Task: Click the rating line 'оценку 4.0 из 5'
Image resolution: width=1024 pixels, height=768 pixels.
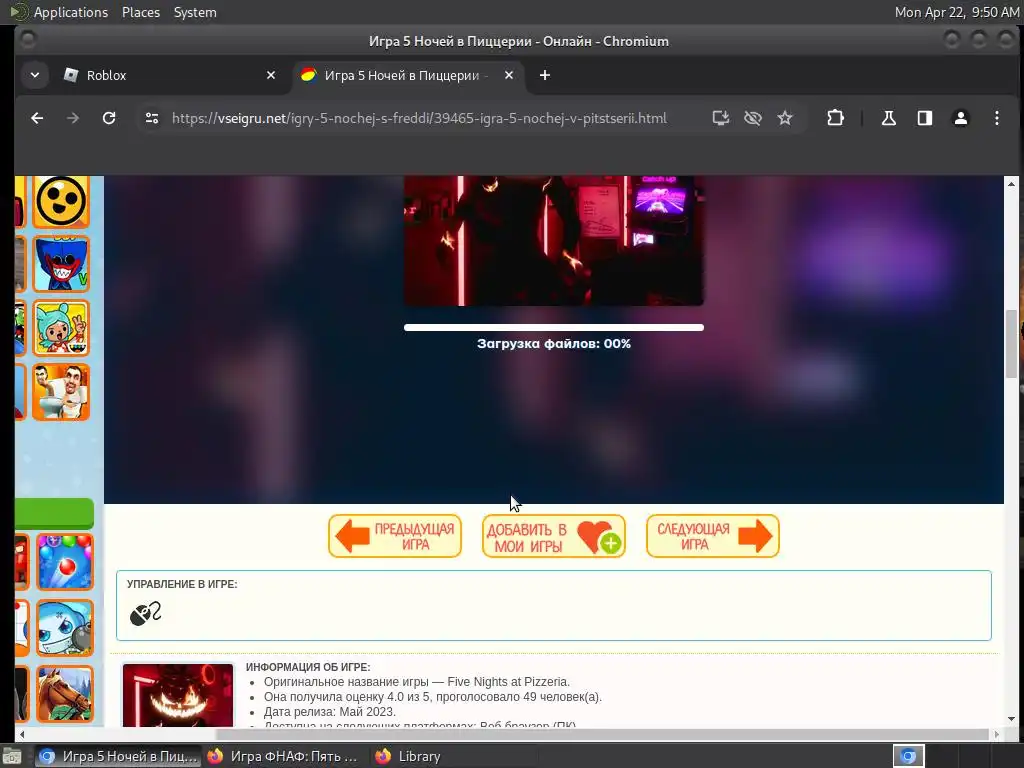Action: (x=433, y=697)
